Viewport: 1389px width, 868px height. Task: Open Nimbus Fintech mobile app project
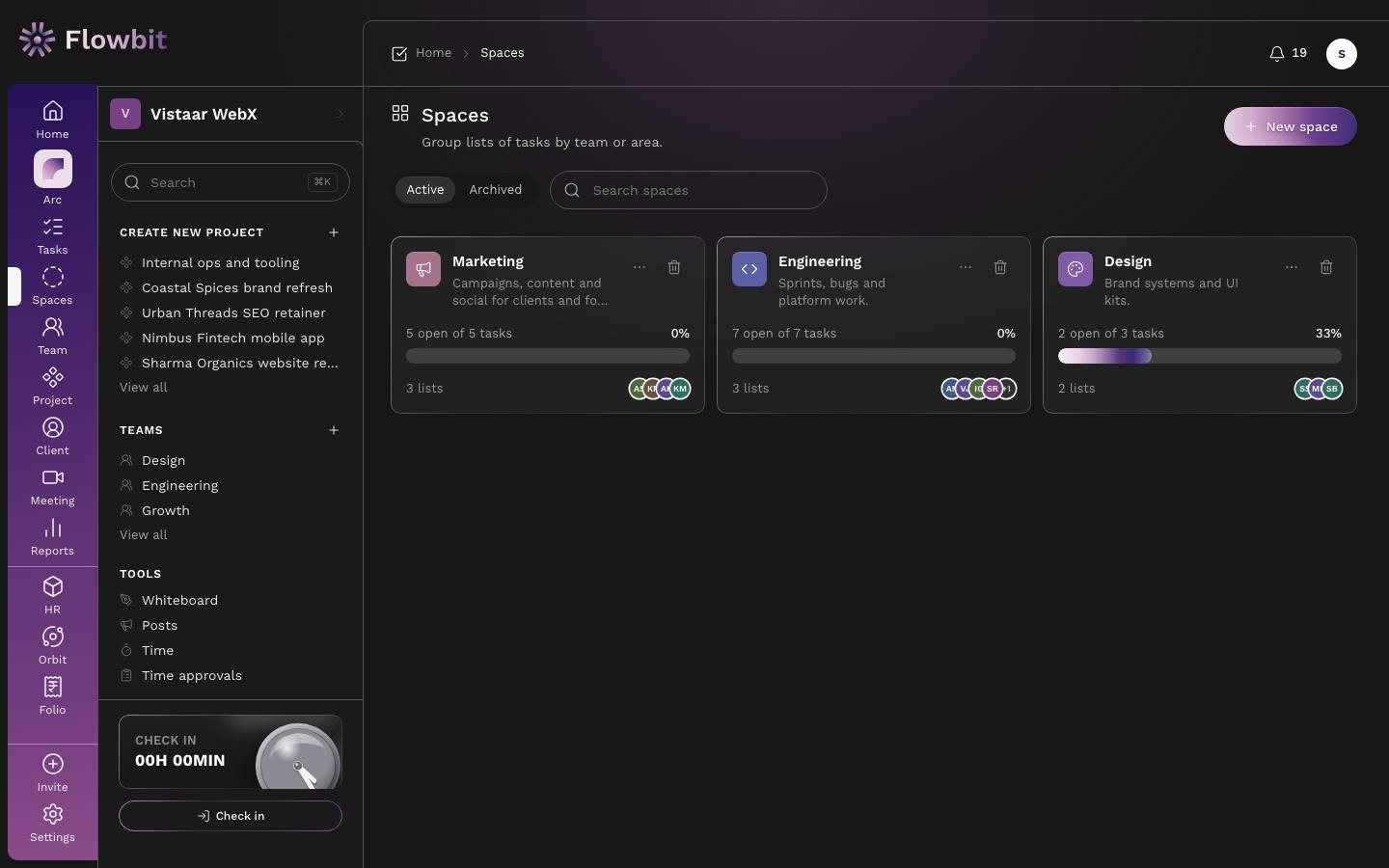click(232, 338)
